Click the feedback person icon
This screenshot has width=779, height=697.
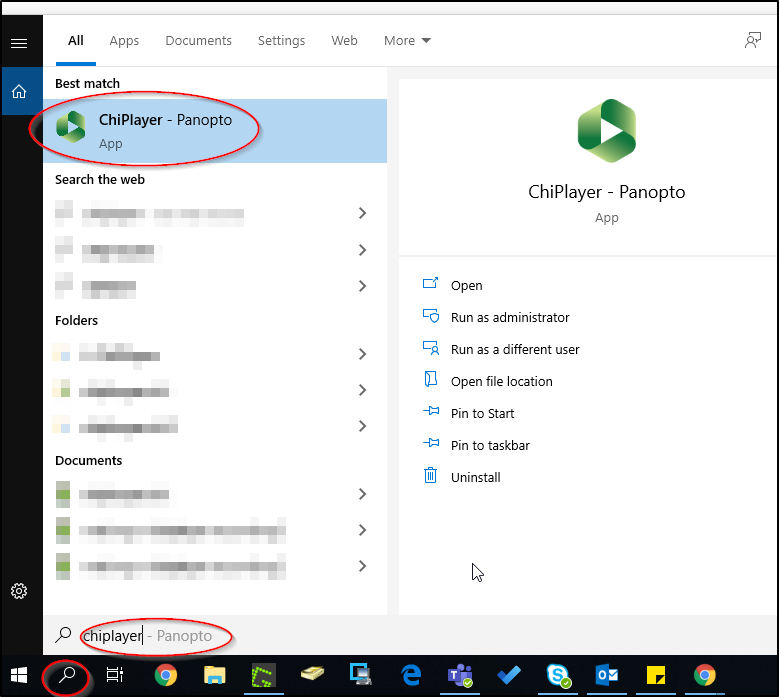pyautogui.click(x=753, y=40)
